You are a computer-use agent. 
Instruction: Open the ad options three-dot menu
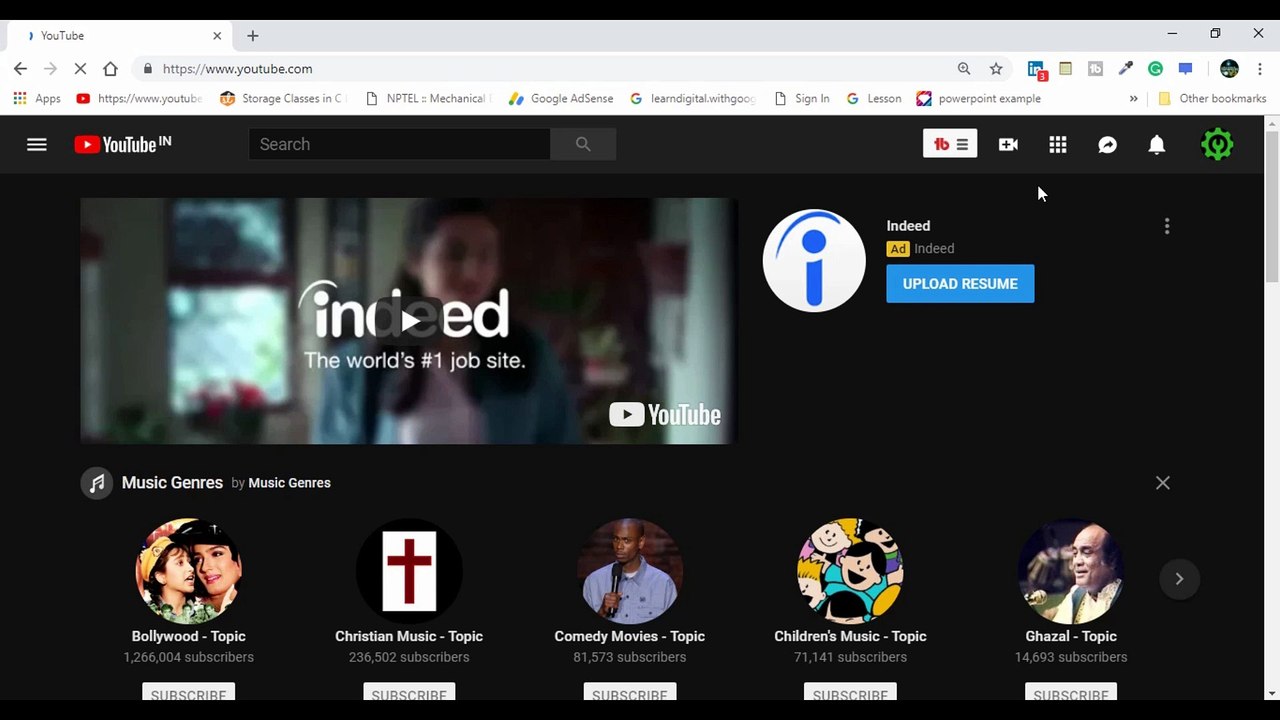[x=1167, y=226]
